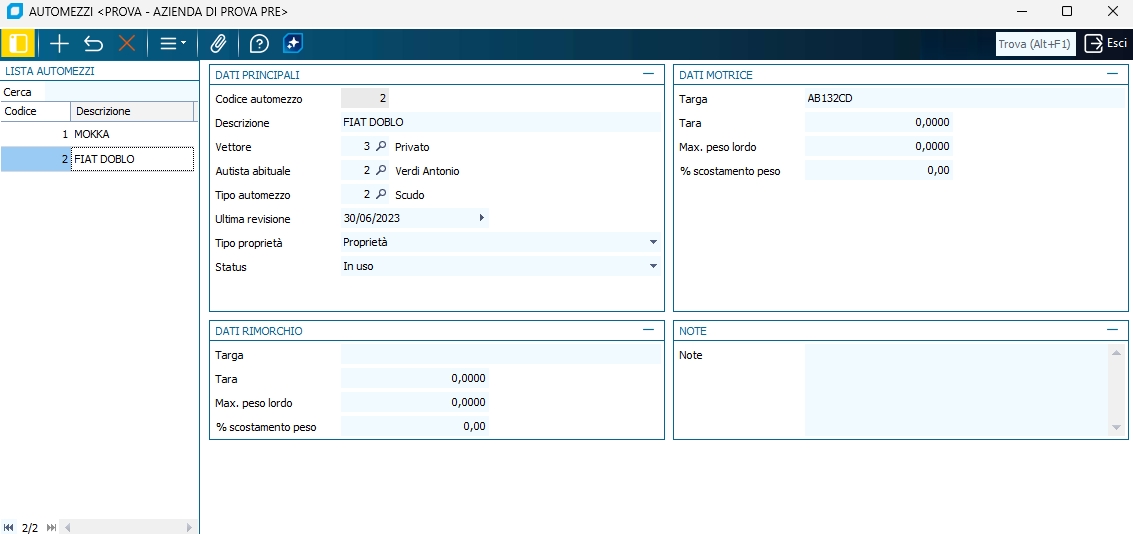Click Scudo vehicle type text
Image resolution: width=1133 pixels, height=534 pixels.
click(410, 194)
